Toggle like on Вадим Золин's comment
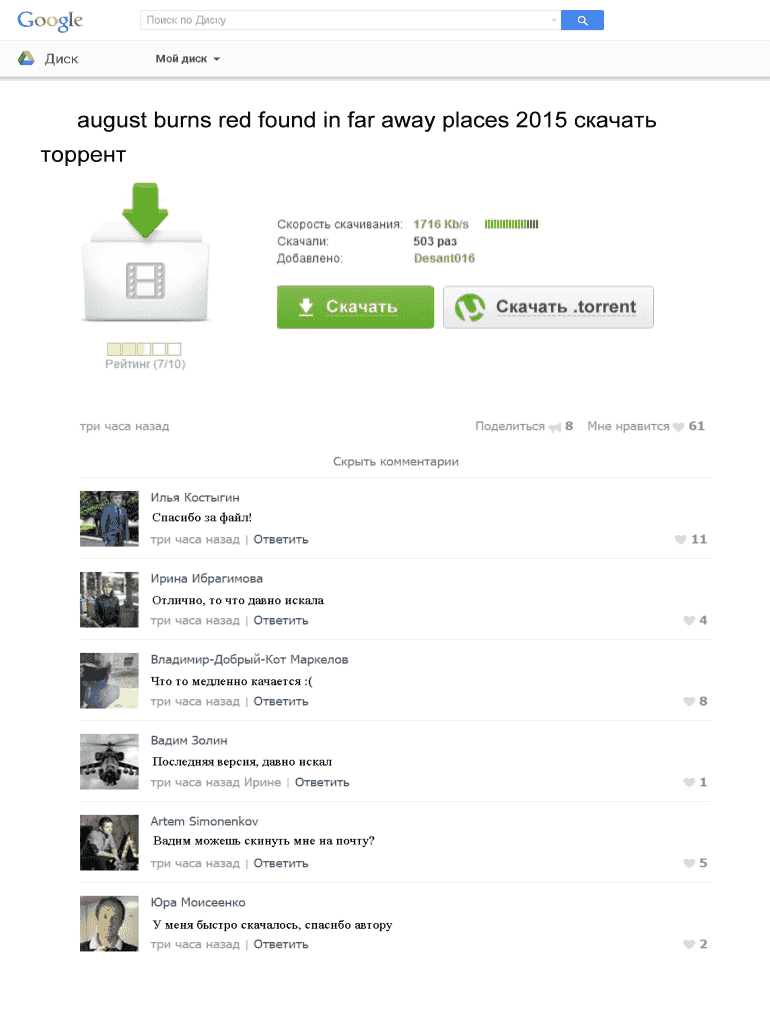 tap(688, 782)
